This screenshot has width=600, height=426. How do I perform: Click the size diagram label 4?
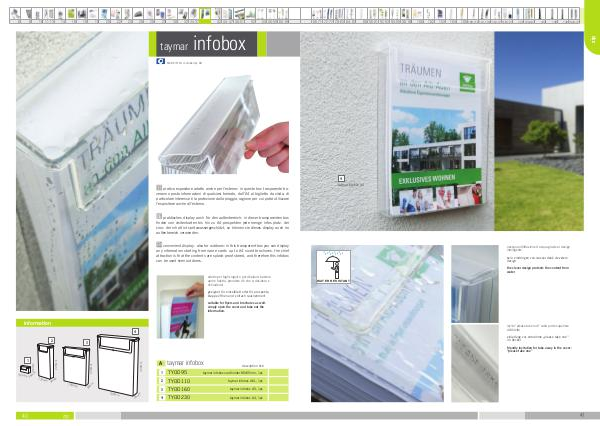[x=135, y=331]
